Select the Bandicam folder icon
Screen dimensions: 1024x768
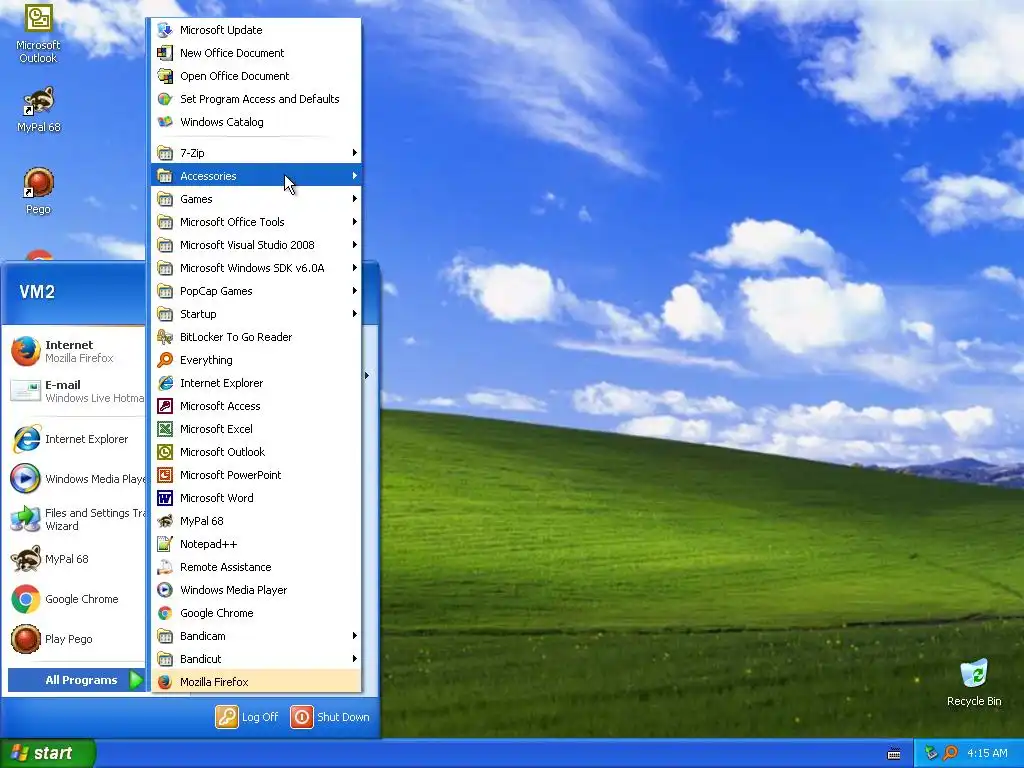165,636
